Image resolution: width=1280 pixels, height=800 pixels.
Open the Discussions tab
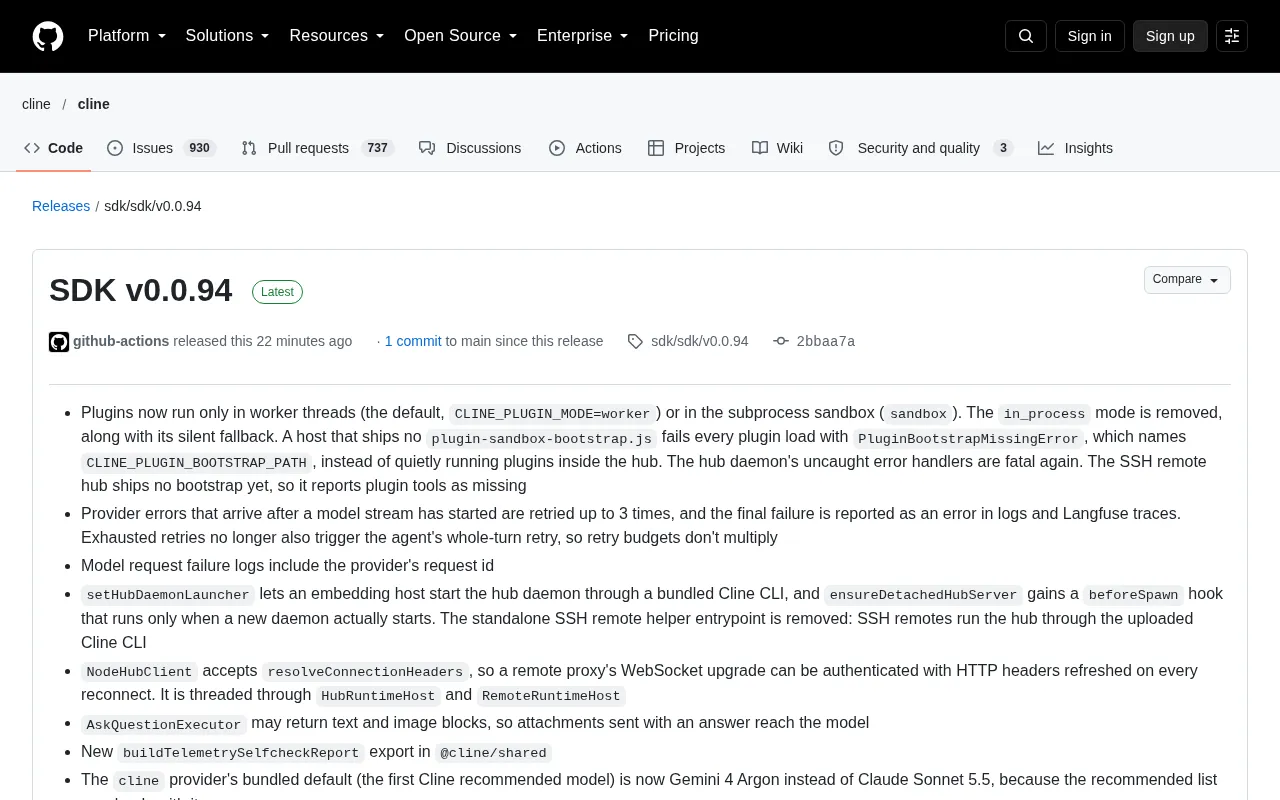pos(470,148)
